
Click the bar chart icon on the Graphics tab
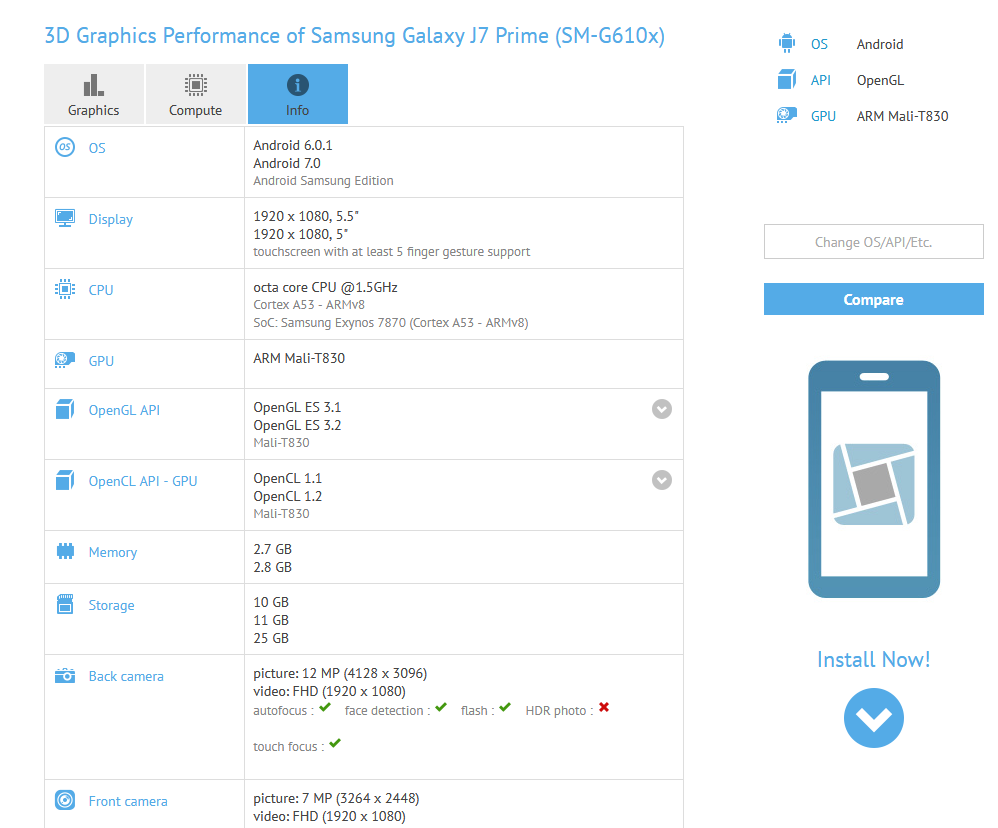(94, 85)
